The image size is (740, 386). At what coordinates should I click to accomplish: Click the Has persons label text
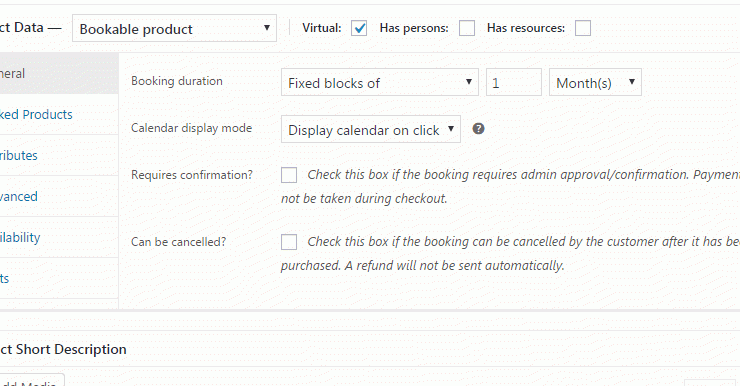click(x=414, y=28)
